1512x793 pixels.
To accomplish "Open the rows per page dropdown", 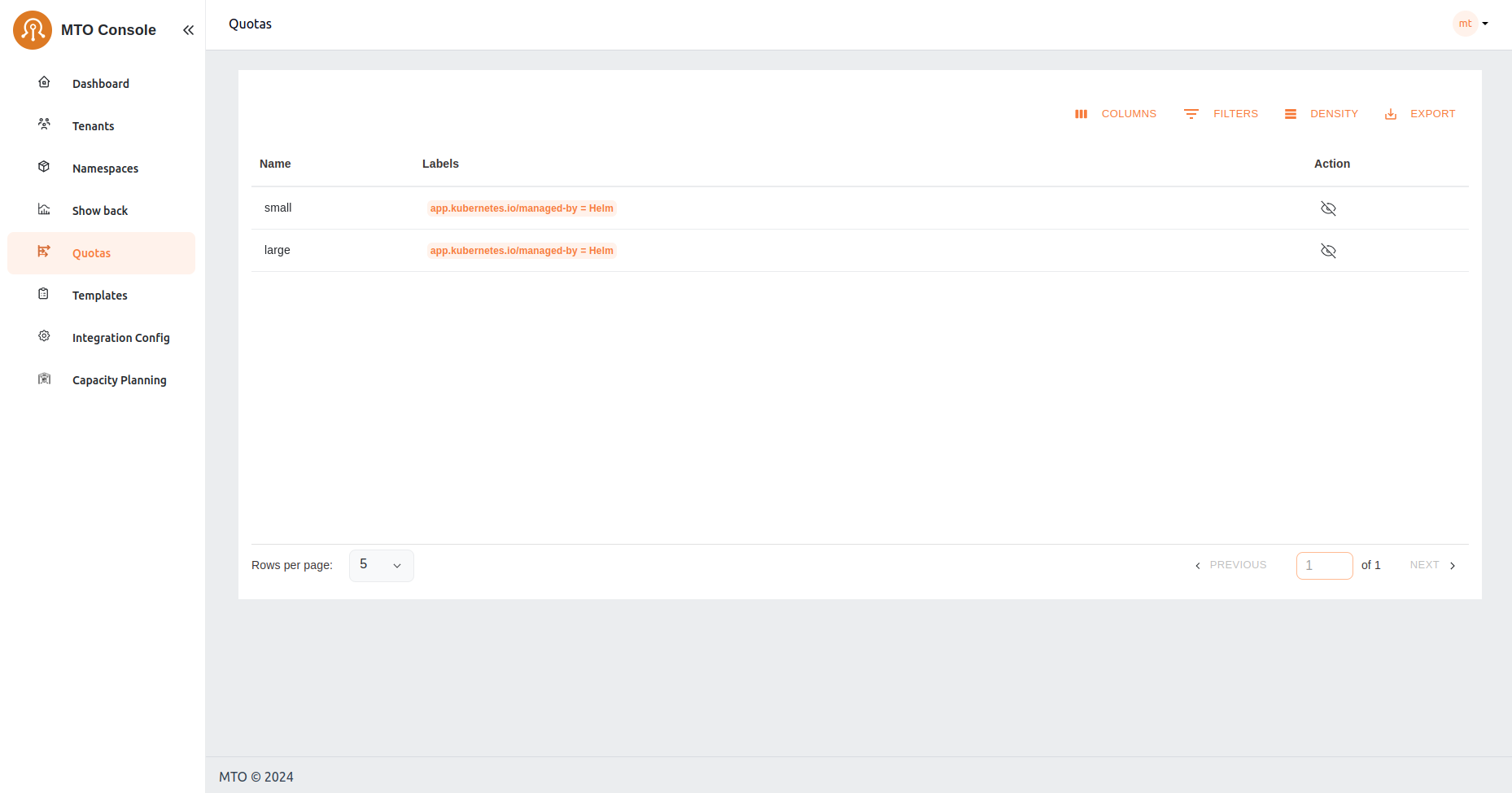I will point(381,565).
